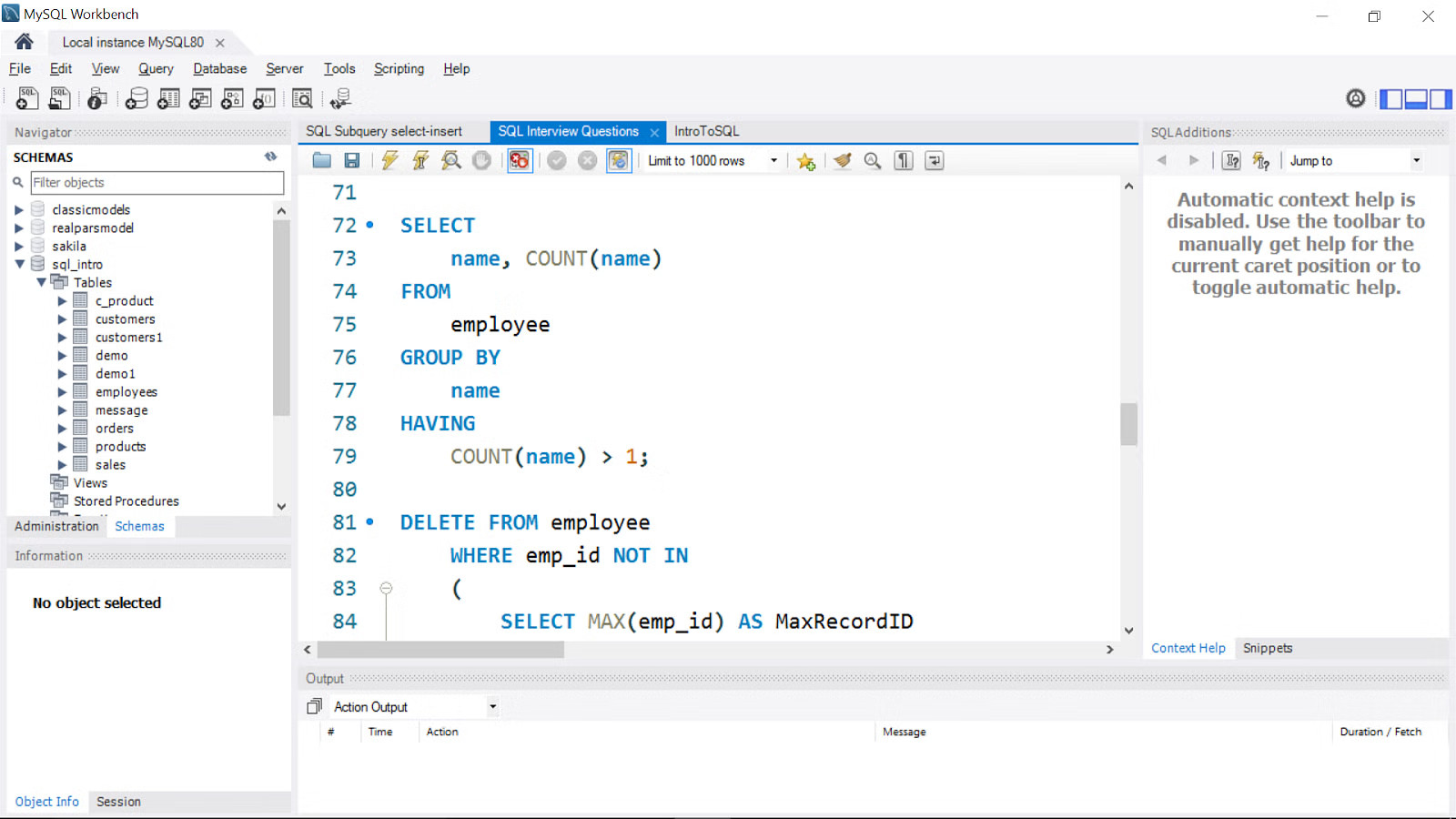This screenshot has width=1456, height=819.
Task: Toggle word wrapping in editor
Action: (x=935, y=161)
